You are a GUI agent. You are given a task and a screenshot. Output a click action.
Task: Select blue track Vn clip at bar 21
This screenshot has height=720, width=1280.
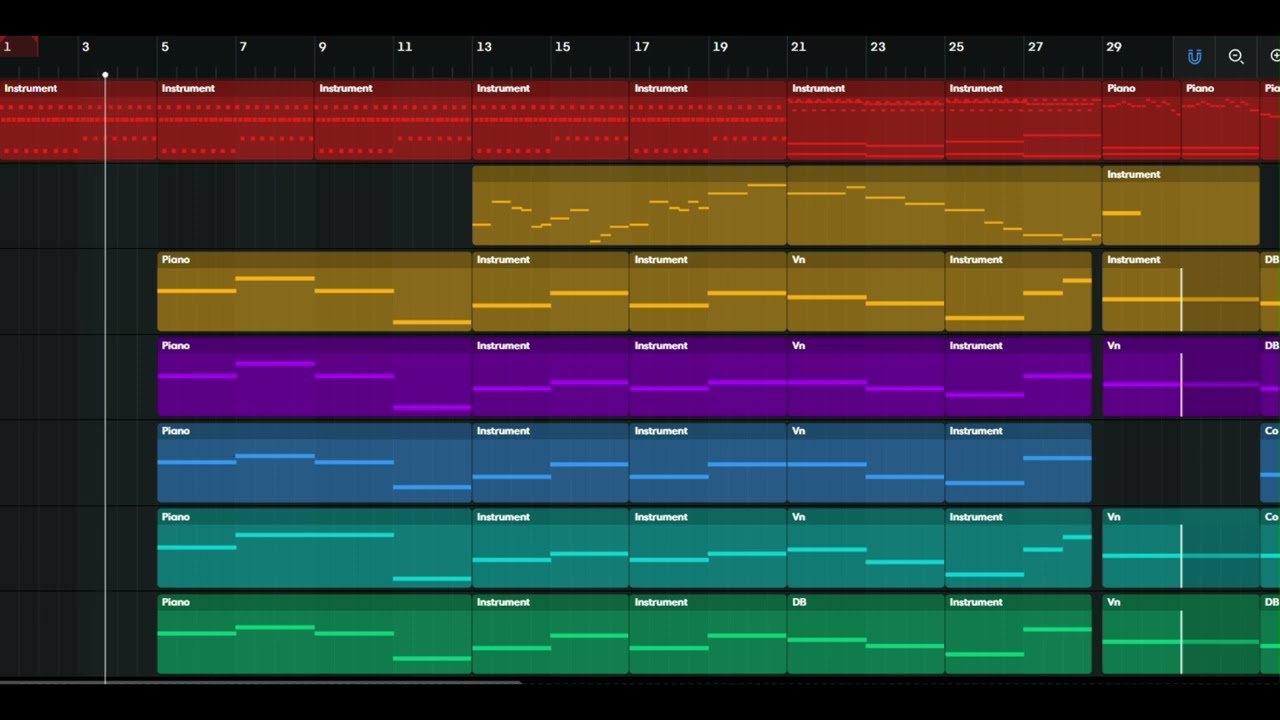[x=866, y=463]
